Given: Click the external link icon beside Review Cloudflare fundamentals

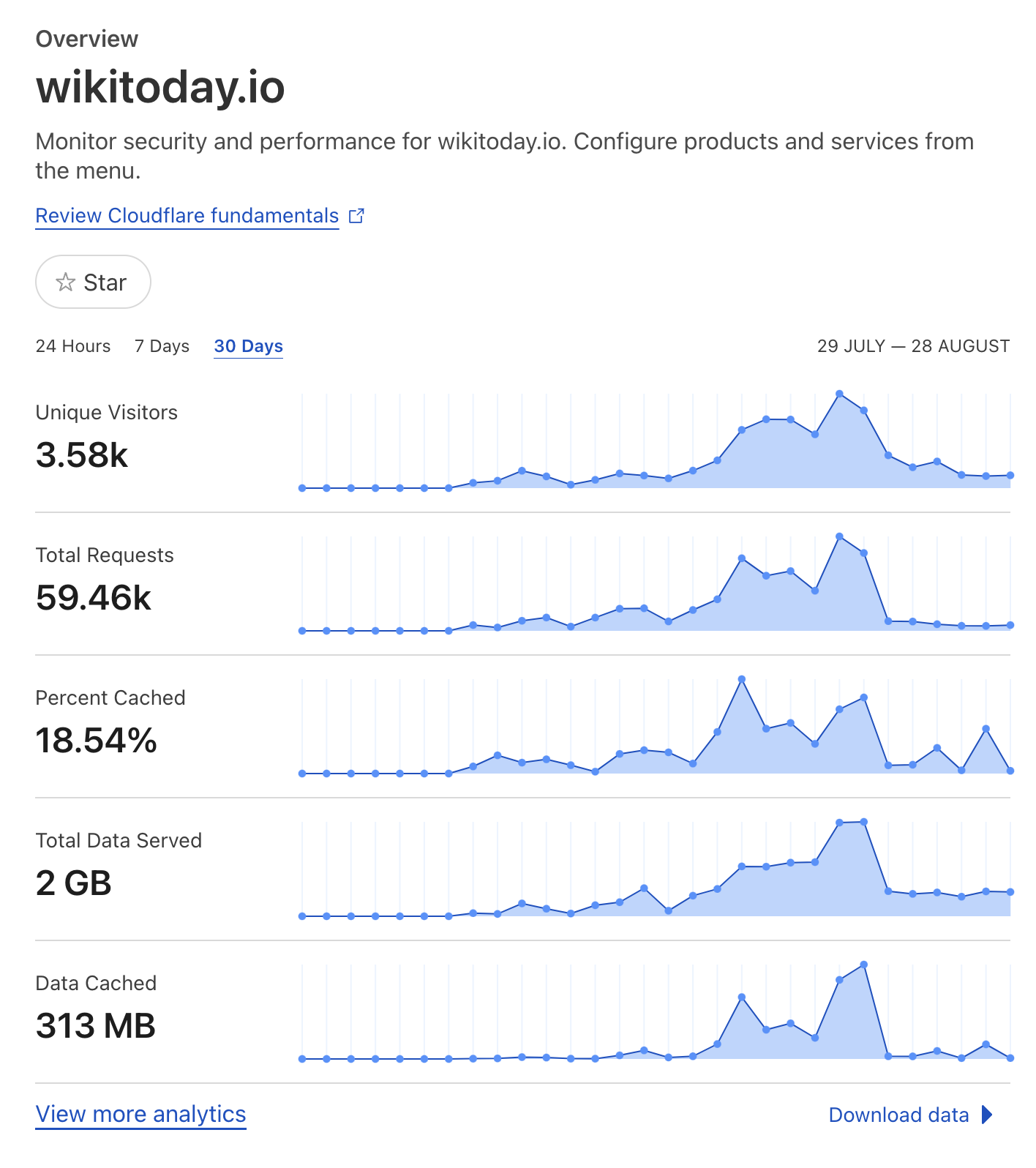Looking at the screenshot, I should 357,215.
